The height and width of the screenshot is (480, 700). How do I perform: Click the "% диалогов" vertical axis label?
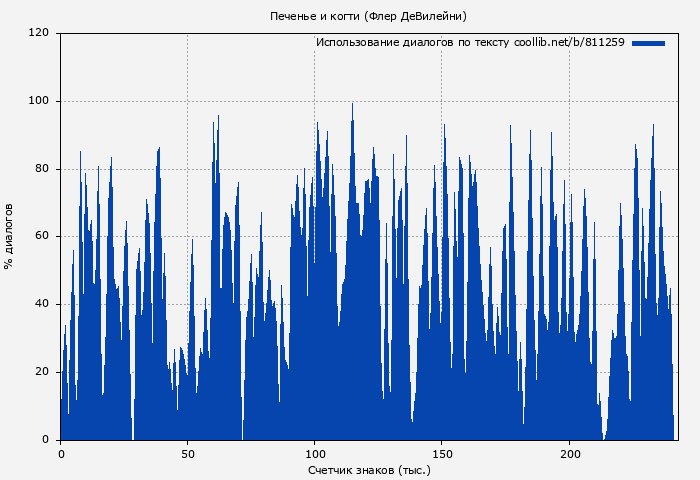9,236
